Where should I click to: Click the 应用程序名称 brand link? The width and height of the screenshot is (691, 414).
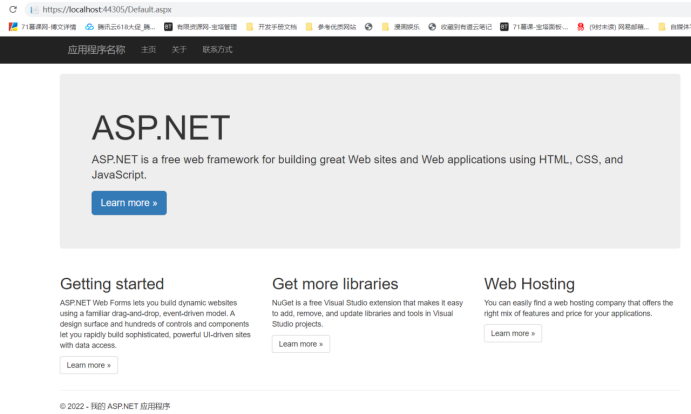pyautogui.click(x=96, y=50)
